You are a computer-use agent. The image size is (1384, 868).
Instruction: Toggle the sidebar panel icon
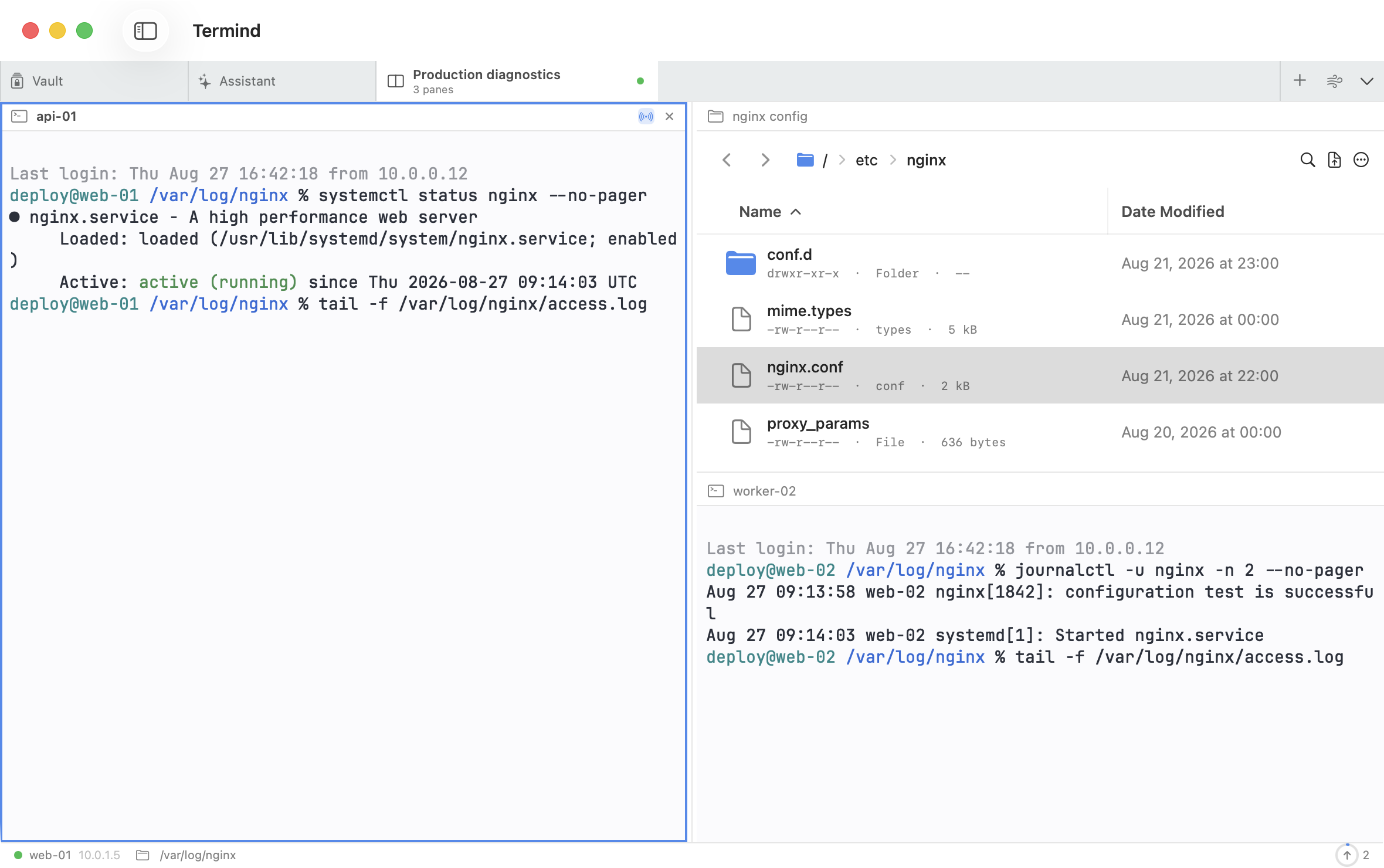145,30
